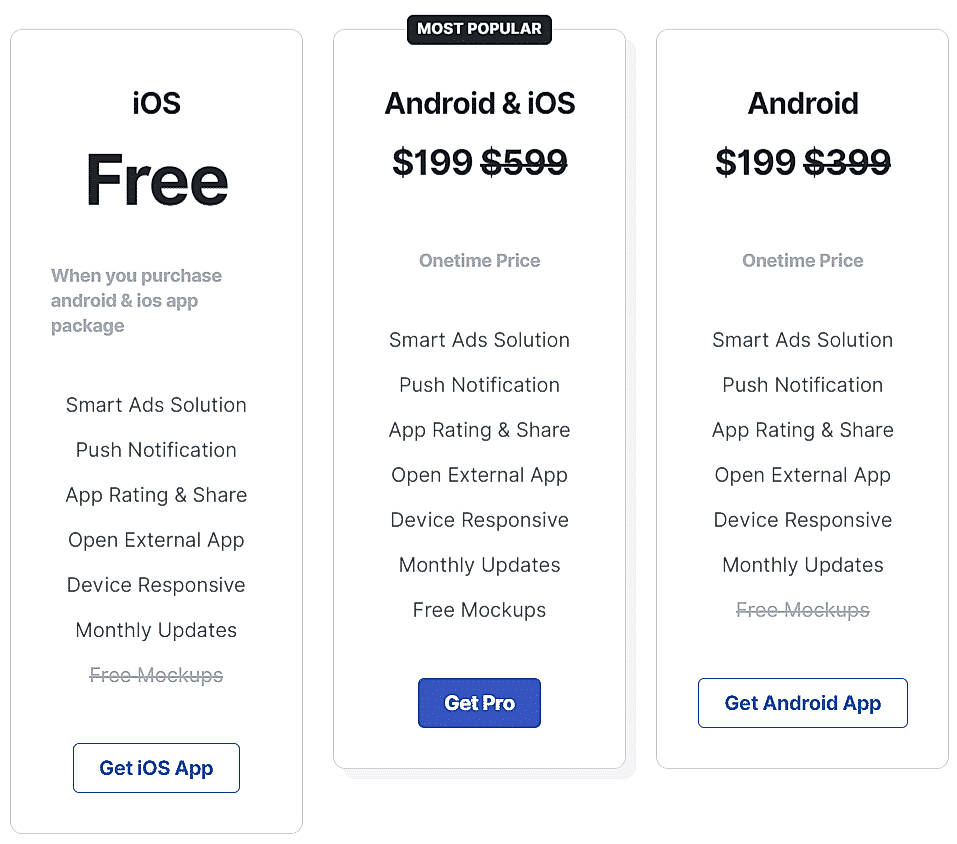Click the Get Pro button
The height and width of the screenshot is (844, 957).
click(x=479, y=703)
